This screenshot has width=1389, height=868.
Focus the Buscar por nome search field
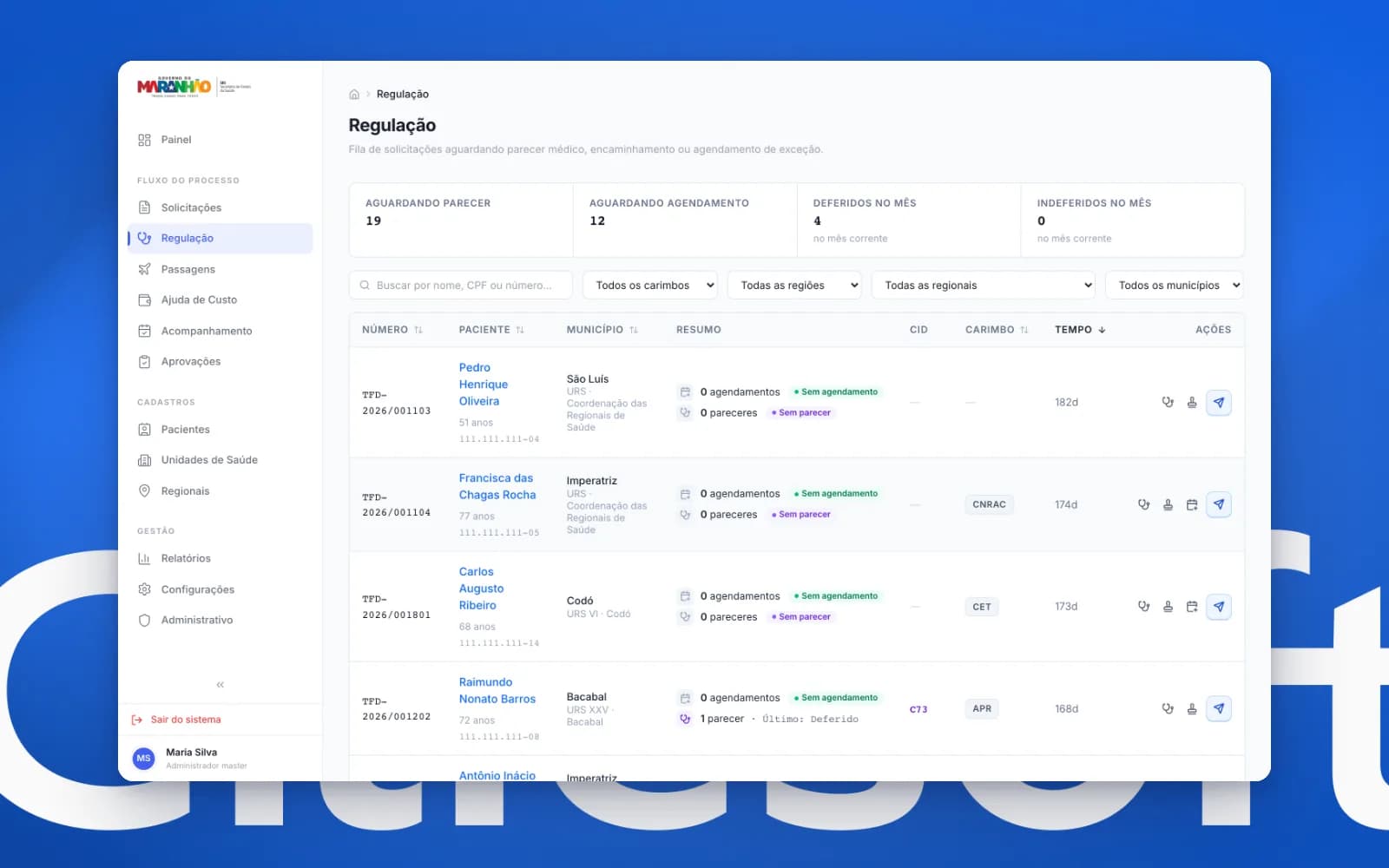[x=461, y=285]
